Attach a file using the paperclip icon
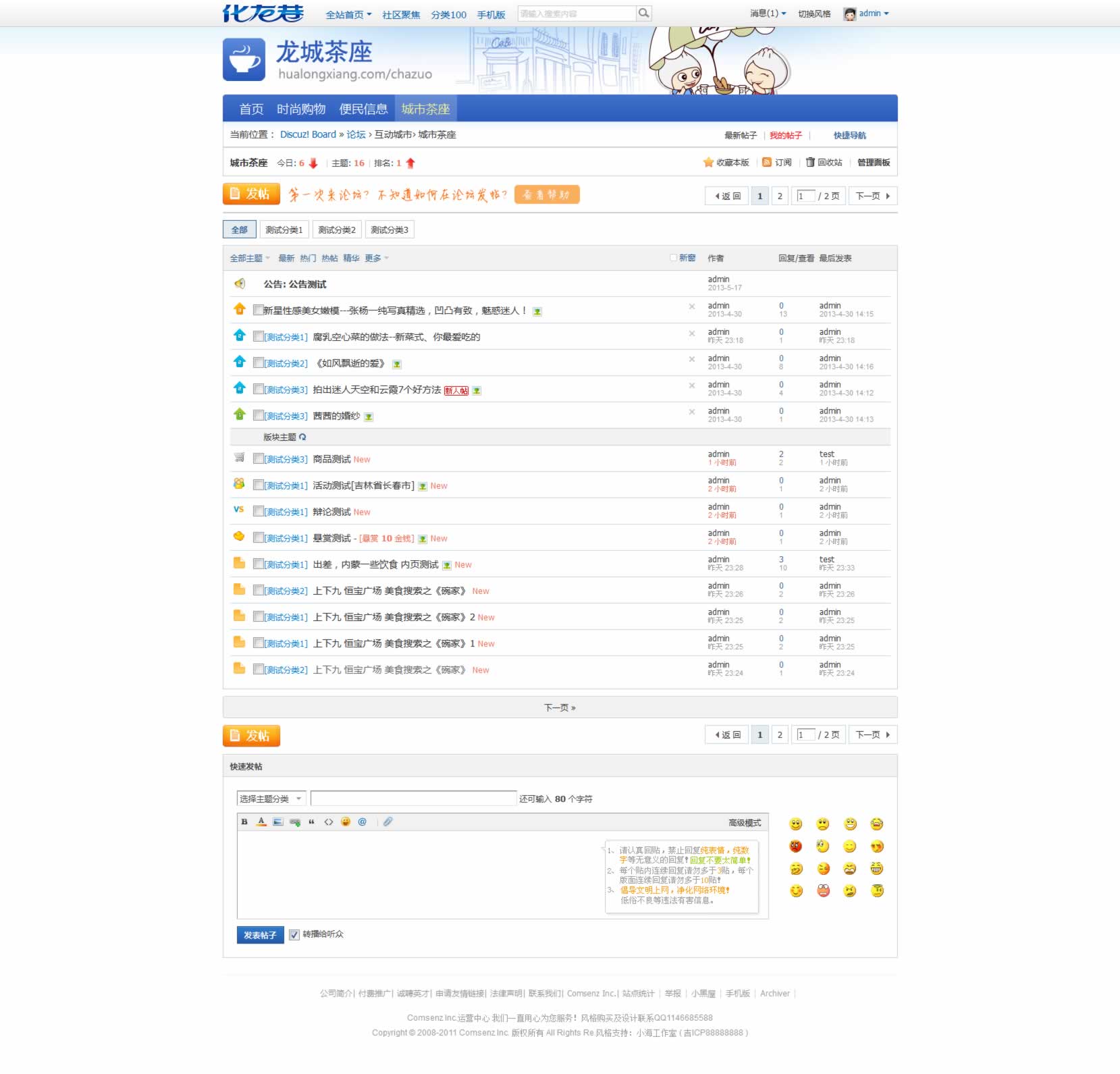This screenshot has width=1120, height=1074. (x=388, y=822)
